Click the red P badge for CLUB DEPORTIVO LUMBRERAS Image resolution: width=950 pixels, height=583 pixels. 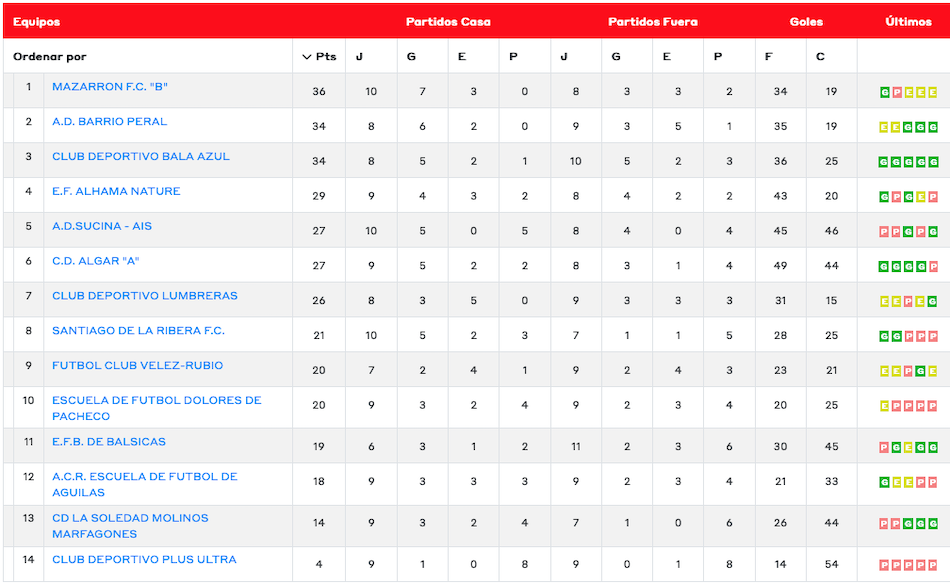[x=909, y=302]
